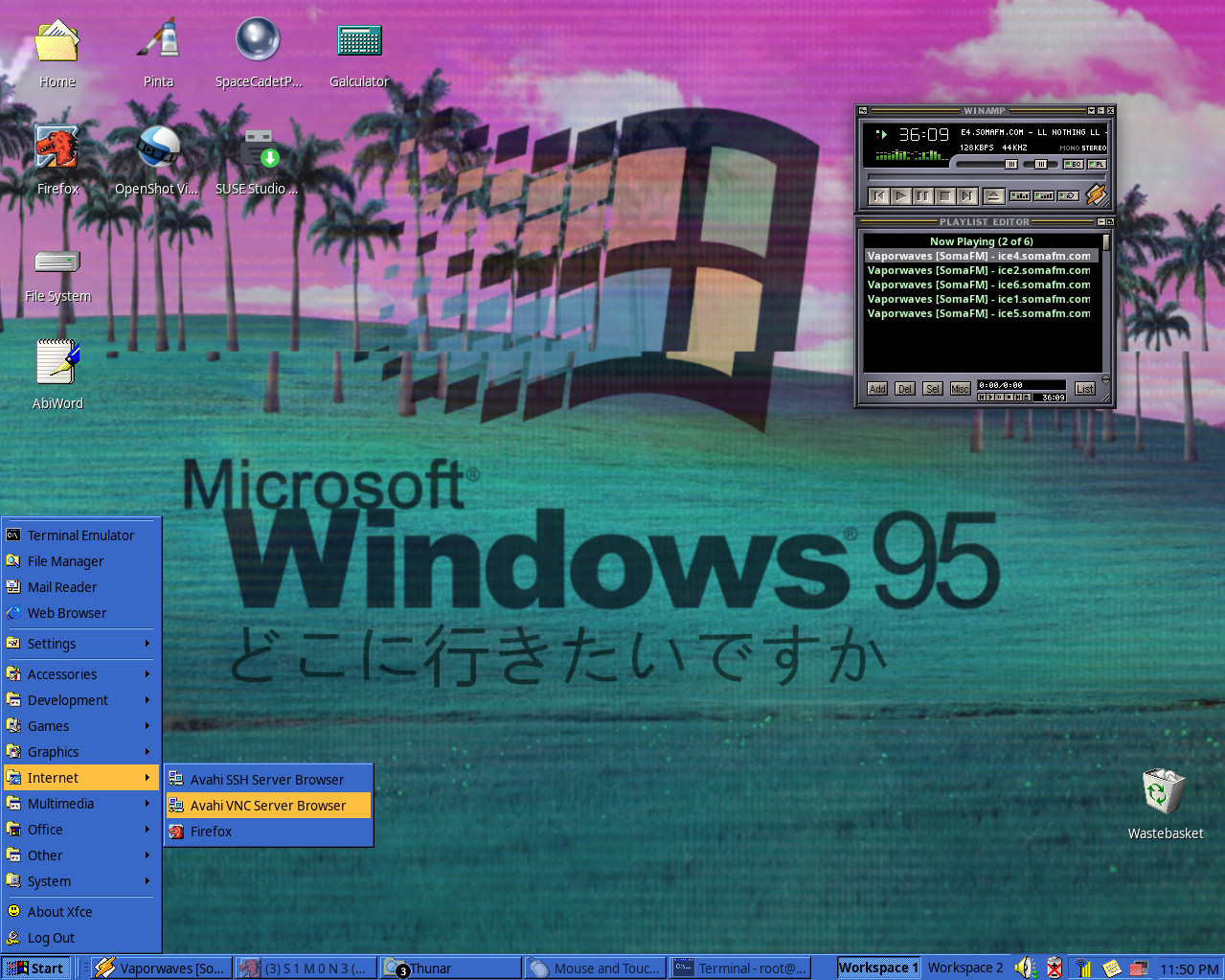Expand the Graphics submenu
The width and height of the screenshot is (1225, 980).
[52, 751]
